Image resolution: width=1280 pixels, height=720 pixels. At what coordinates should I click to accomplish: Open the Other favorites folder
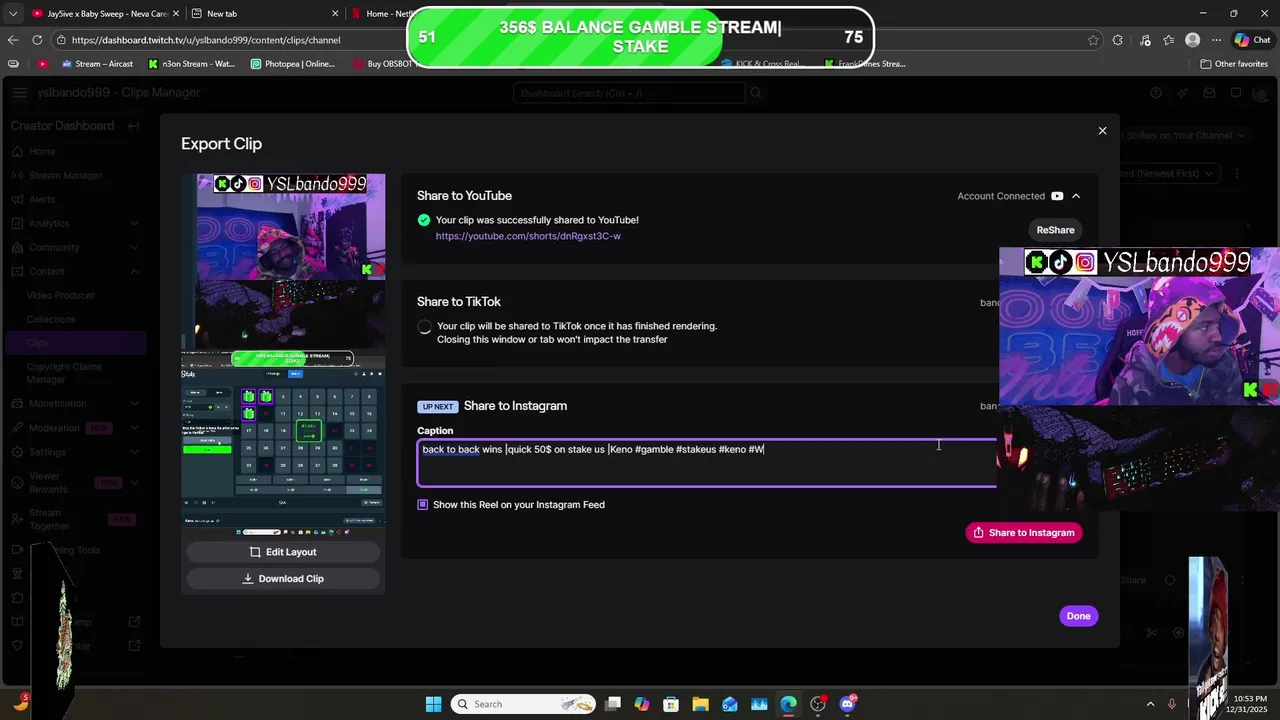click(x=1234, y=64)
